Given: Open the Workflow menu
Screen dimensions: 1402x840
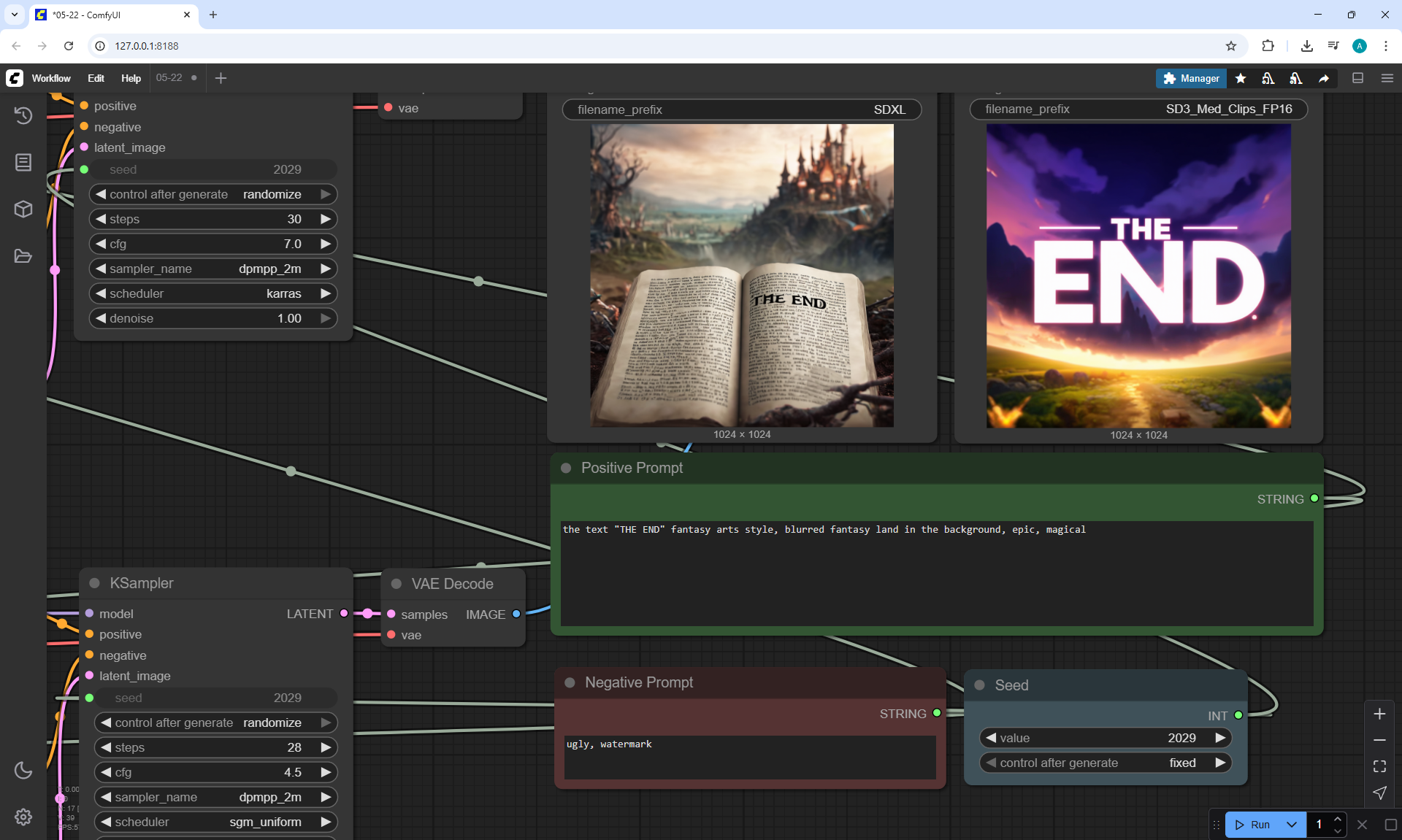Looking at the screenshot, I should 51,78.
